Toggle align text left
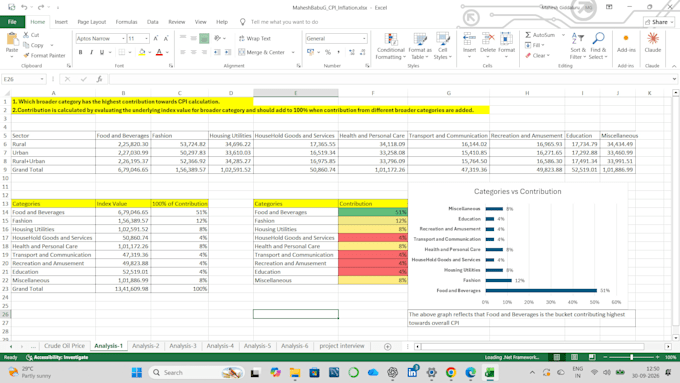 click(x=183, y=52)
